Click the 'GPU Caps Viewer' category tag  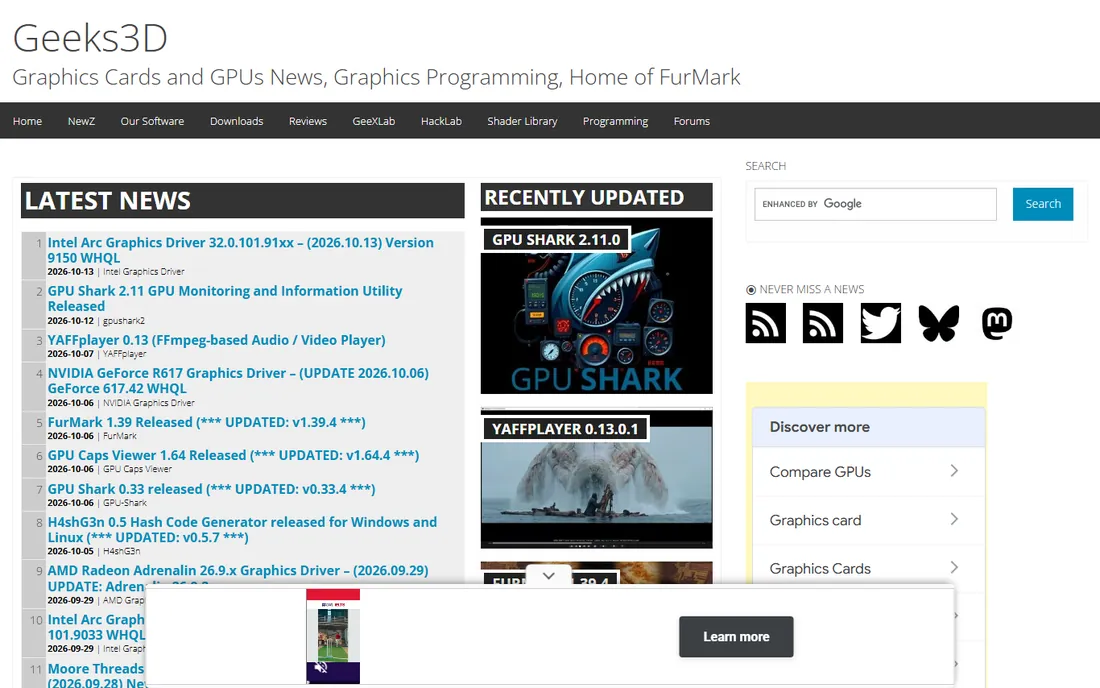click(x=138, y=468)
